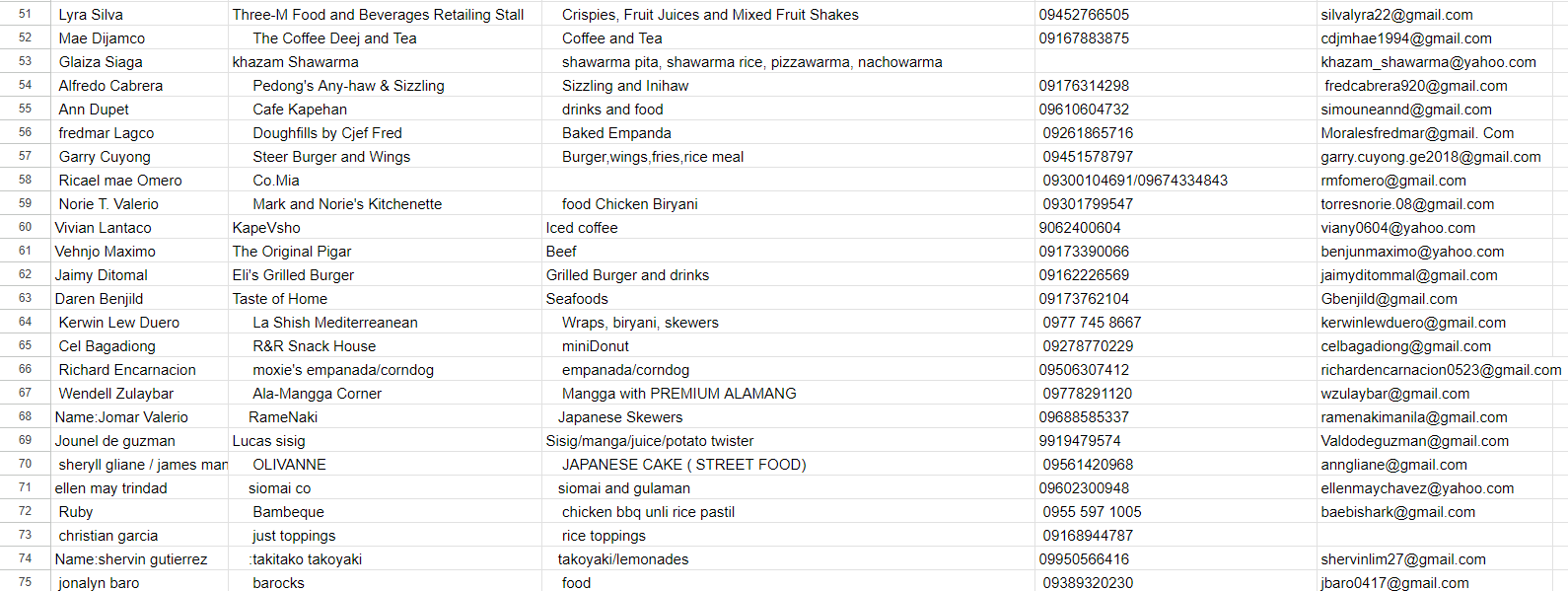This screenshot has width=1568, height=591.
Task: Click email garry.cuyong.ge2018@gmail.com
Action: (x=1430, y=157)
